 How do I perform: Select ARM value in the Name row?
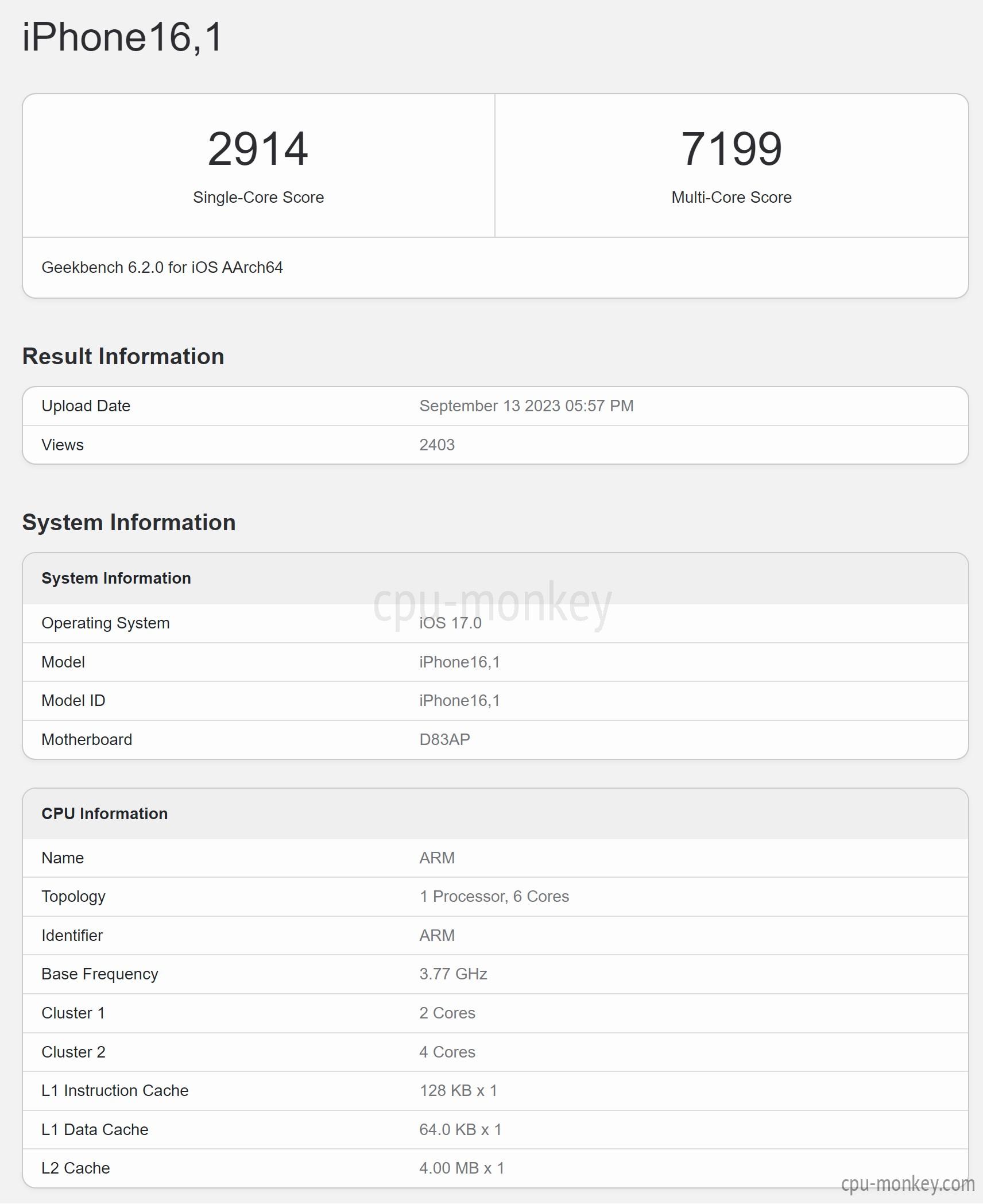point(437,858)
